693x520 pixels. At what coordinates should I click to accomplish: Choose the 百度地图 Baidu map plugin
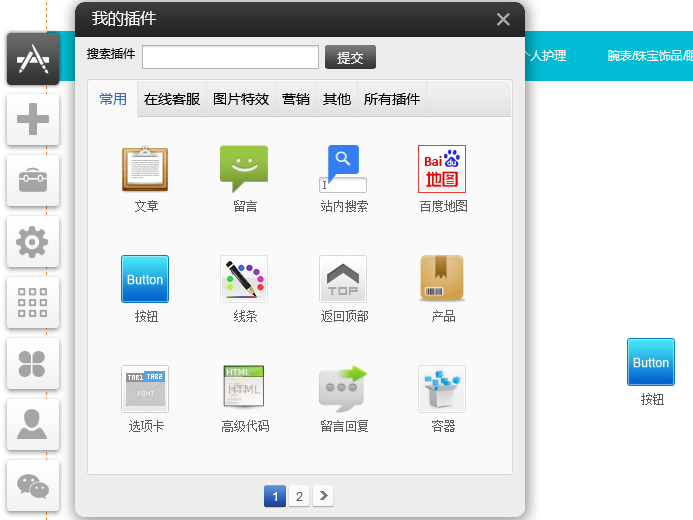442,169
